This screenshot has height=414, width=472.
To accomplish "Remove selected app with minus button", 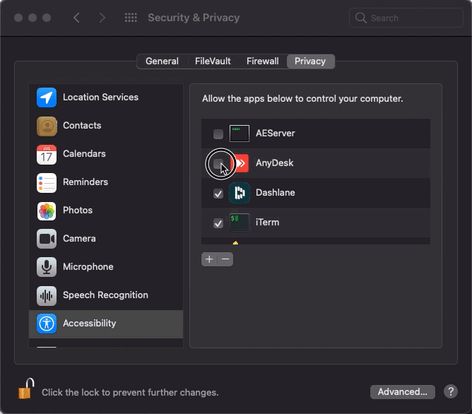I will pyautogui.click(x=225, y=259).
